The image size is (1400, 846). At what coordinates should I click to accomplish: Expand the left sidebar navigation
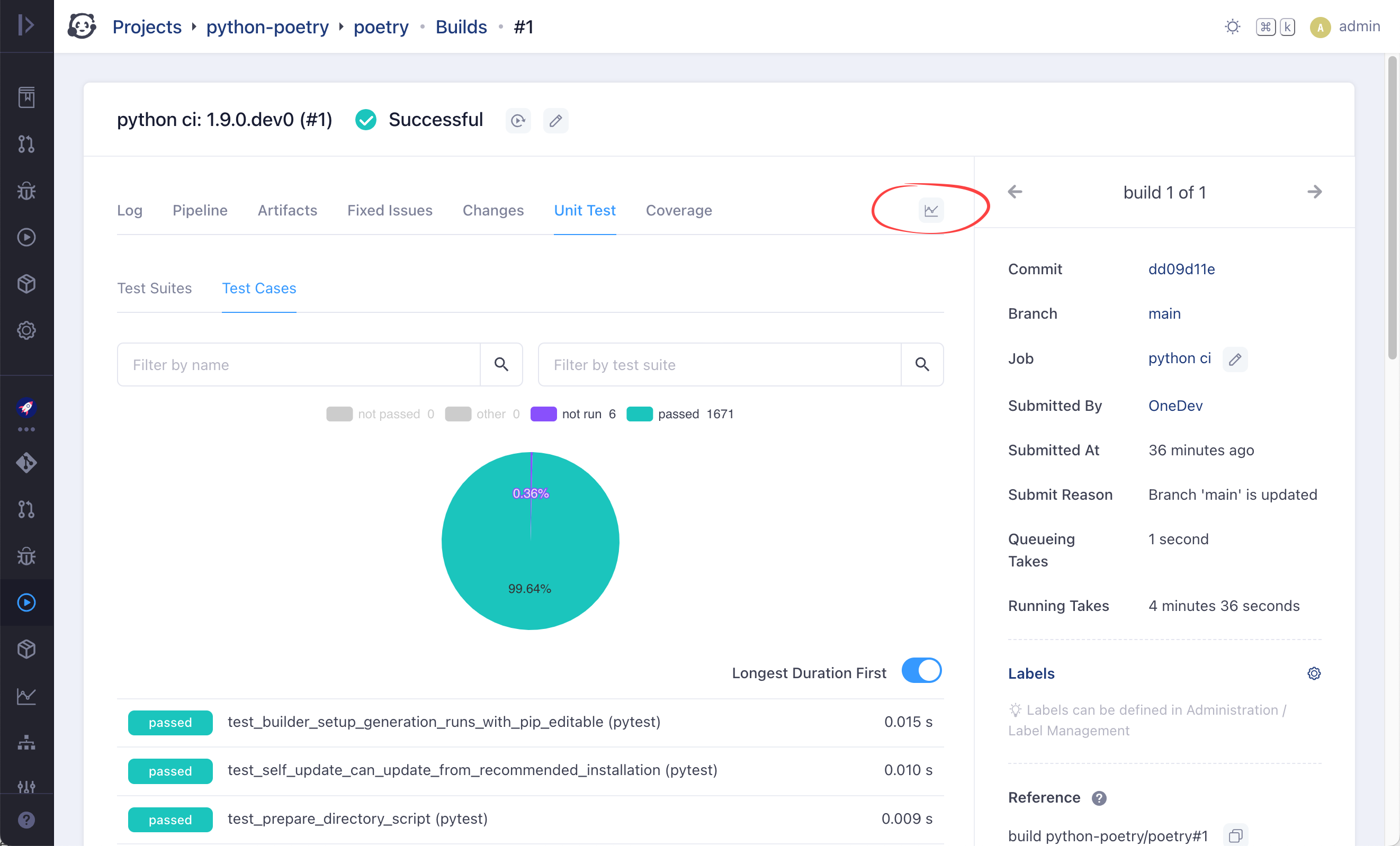(x=26, y=25)
